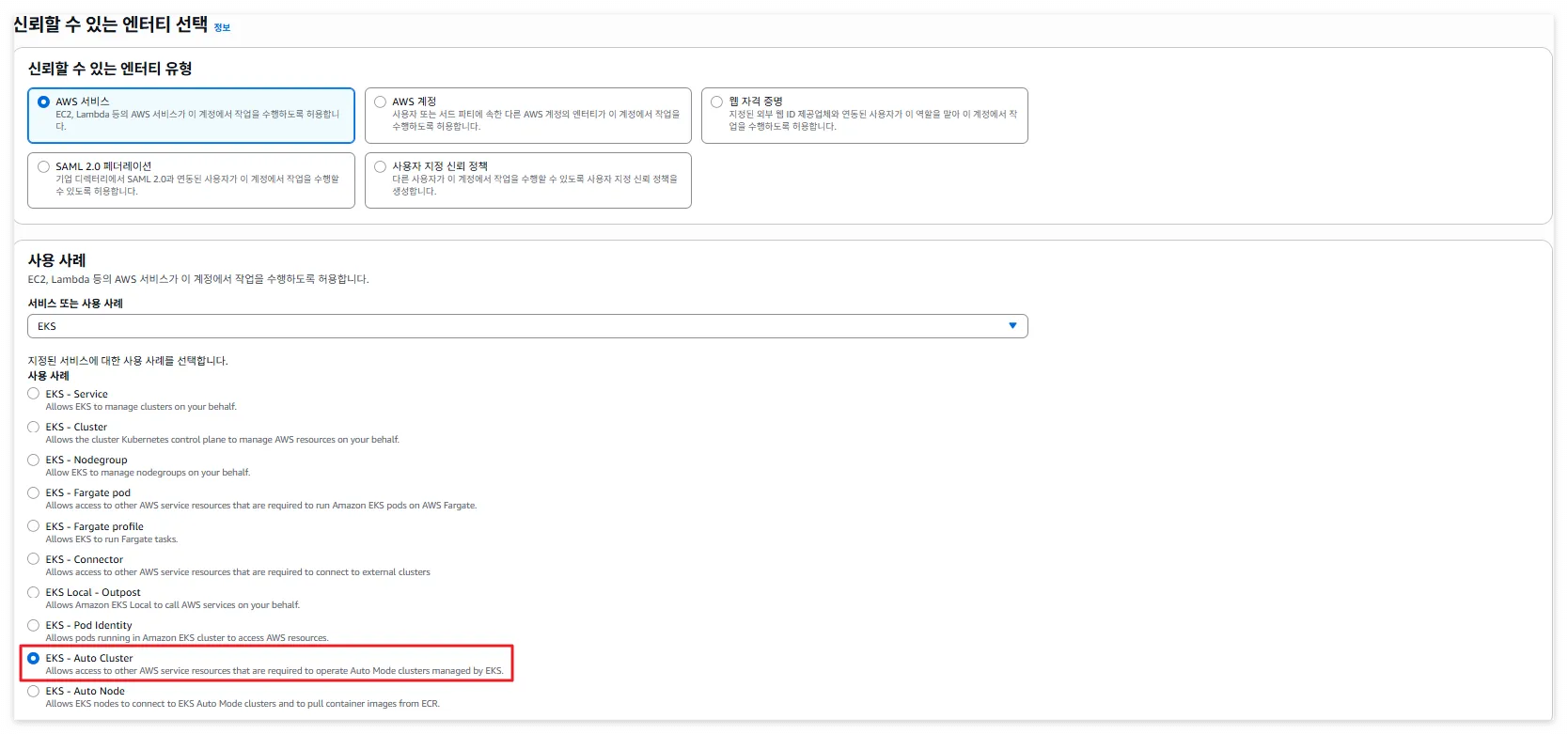Select the EKS - Service use case
The height and width of the screenshot is (734, 1568).
pos(34,394)
